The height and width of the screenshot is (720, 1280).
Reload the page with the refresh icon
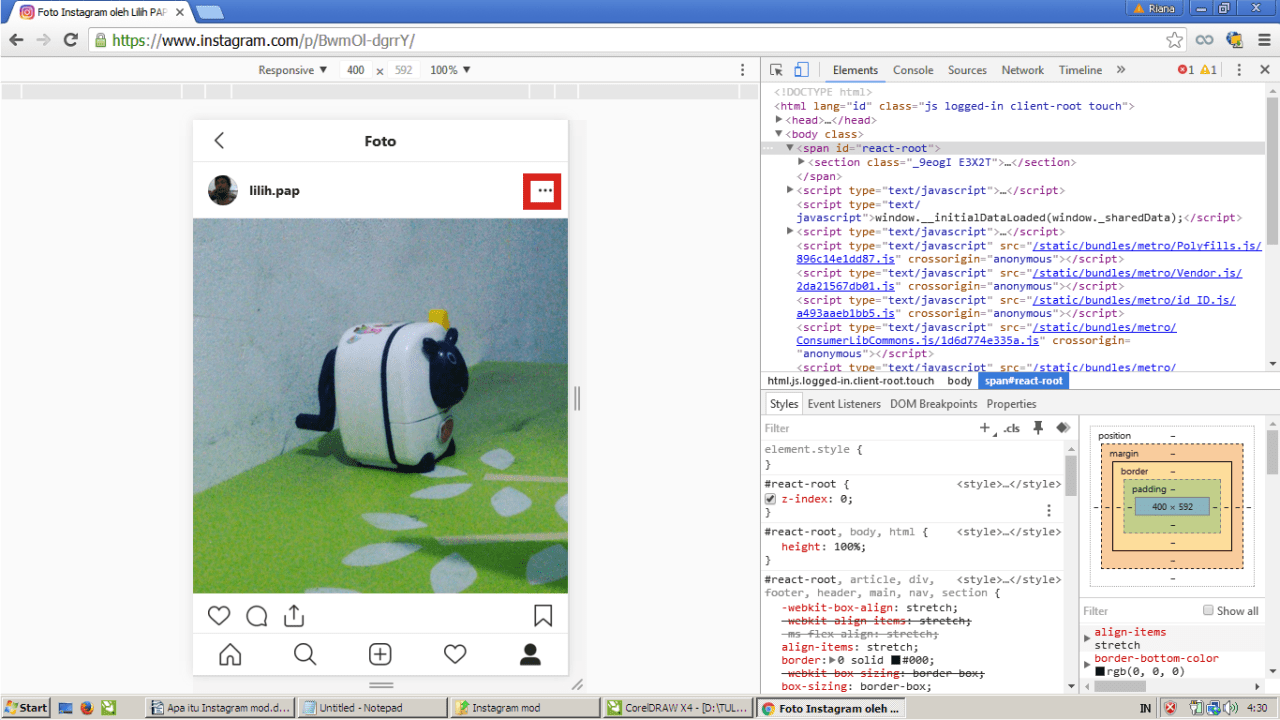[x=70, y=40]
